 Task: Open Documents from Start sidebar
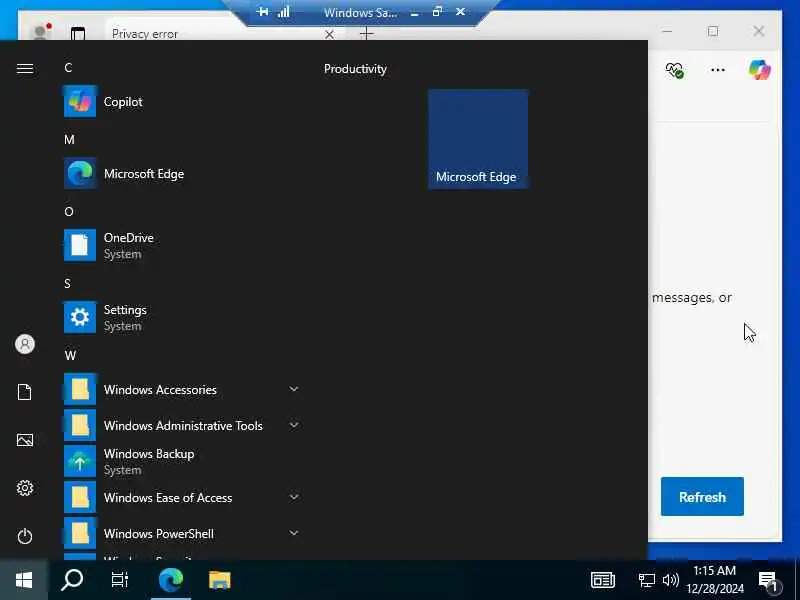(x=24, y=392)
